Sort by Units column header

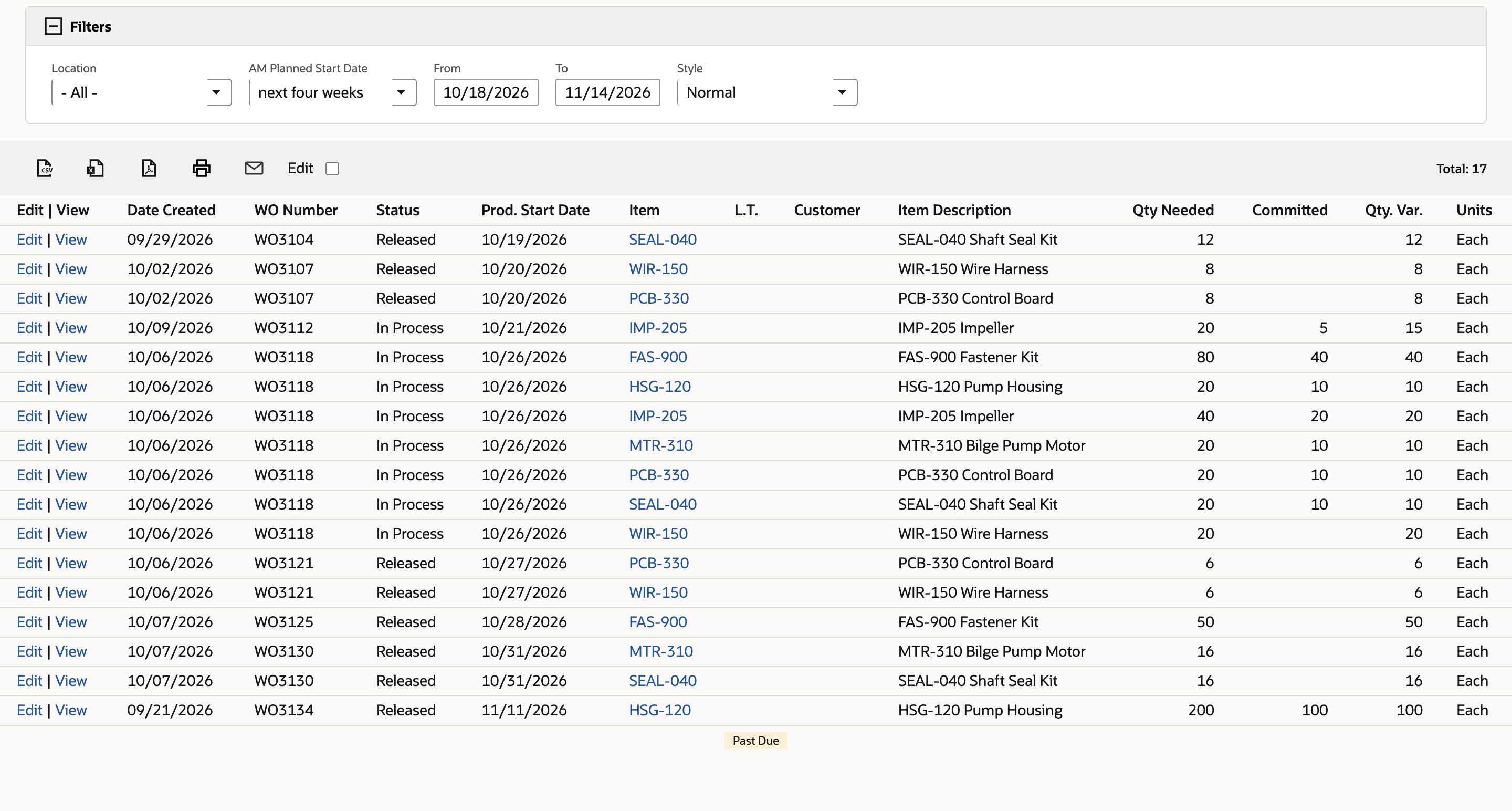(x=1474, y=210)
